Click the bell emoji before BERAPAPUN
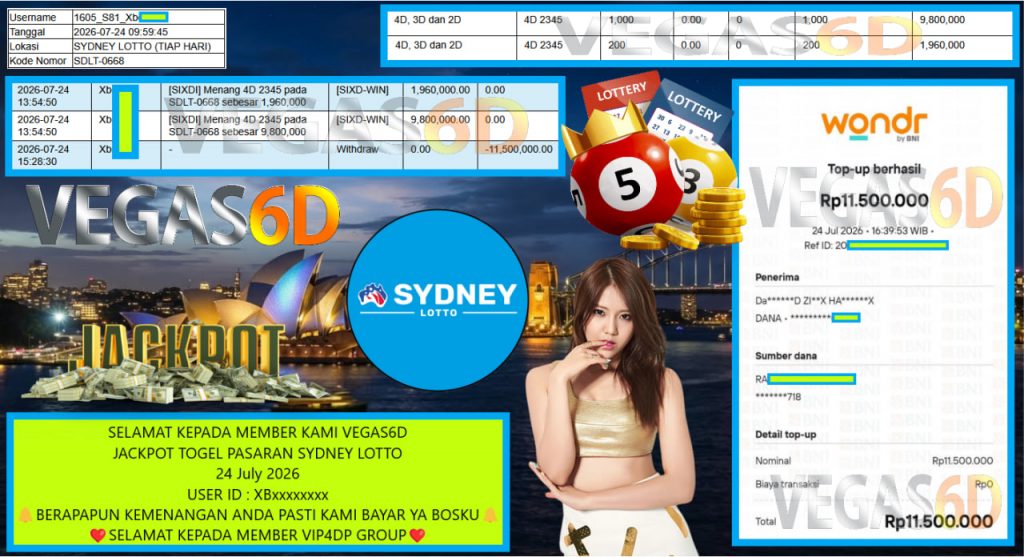 25,515
